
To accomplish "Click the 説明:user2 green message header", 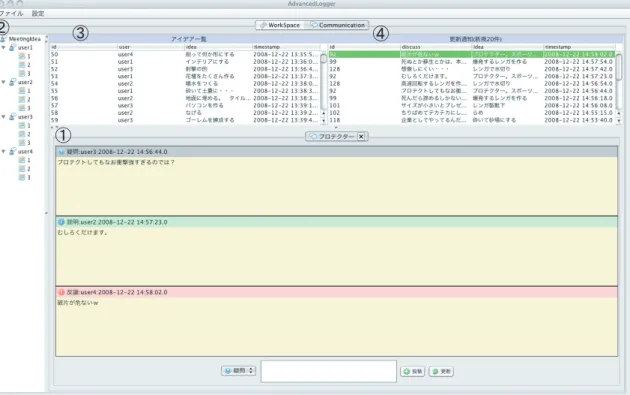I will click(x=337, y=222).
